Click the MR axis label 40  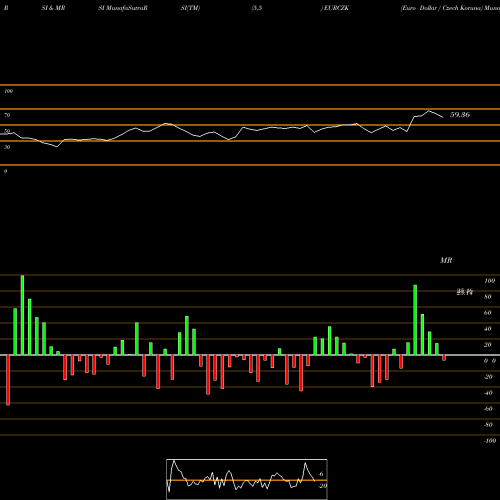[x=488, y=329]
